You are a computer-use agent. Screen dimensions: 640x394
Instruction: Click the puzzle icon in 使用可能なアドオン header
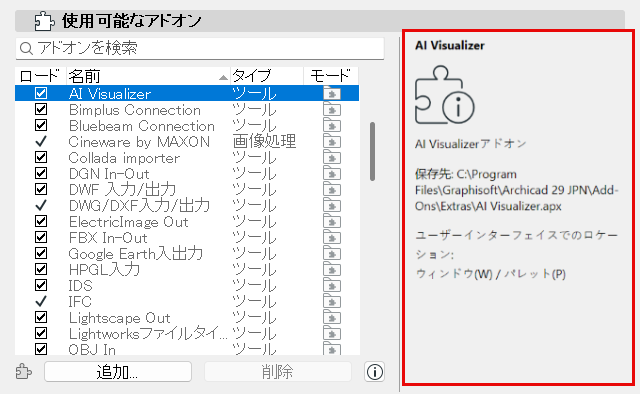click(44, 21)
